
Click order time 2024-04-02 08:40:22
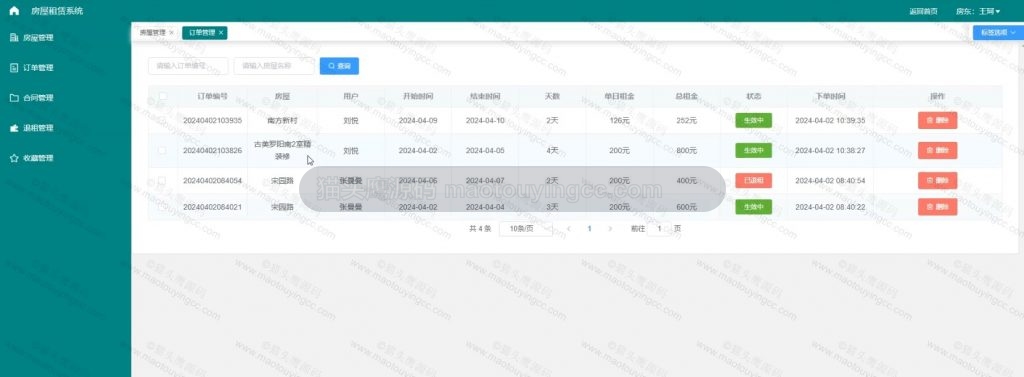pyautogui.click(x=830, y=207)
